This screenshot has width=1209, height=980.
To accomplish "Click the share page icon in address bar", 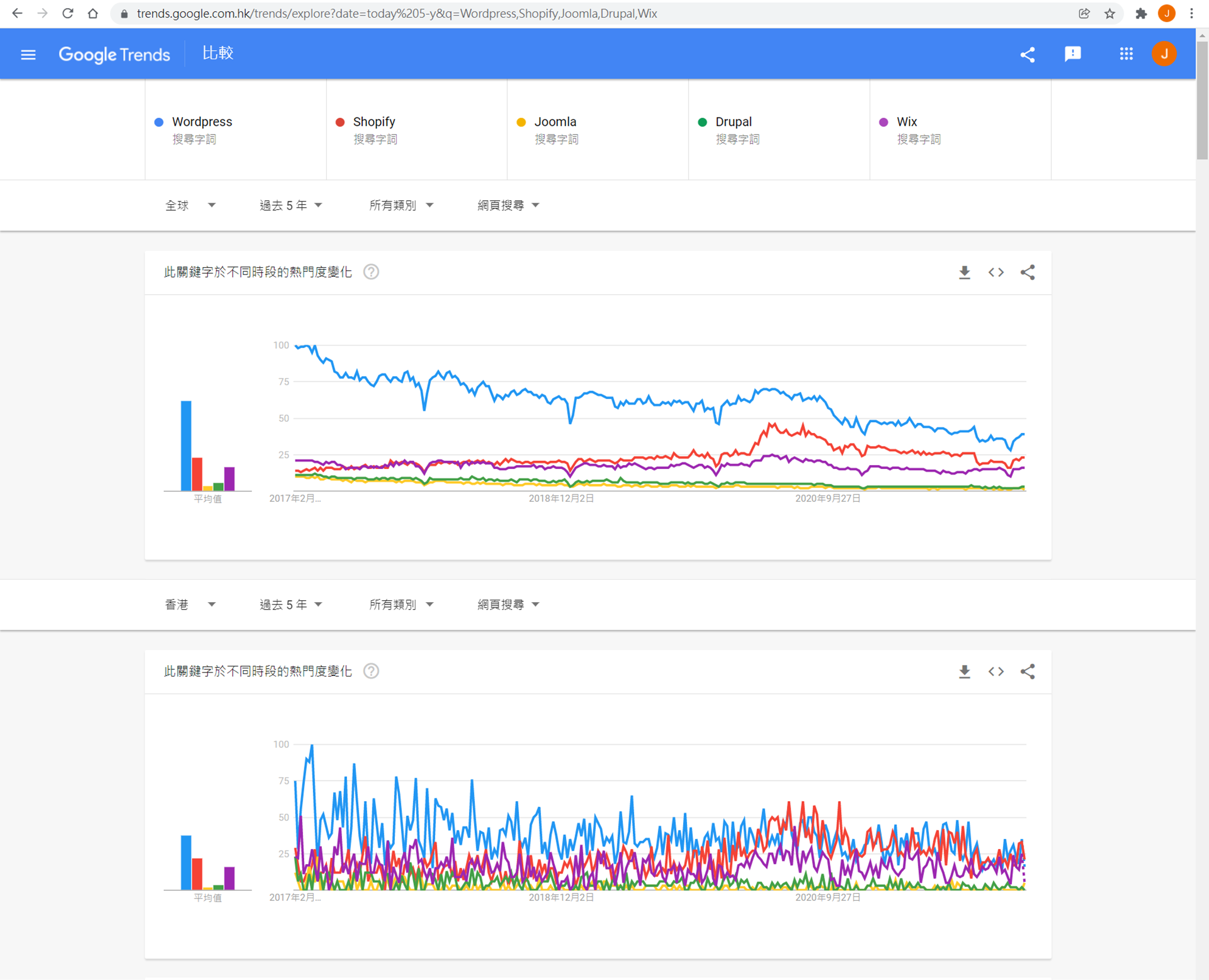I will coord(1084,14).
